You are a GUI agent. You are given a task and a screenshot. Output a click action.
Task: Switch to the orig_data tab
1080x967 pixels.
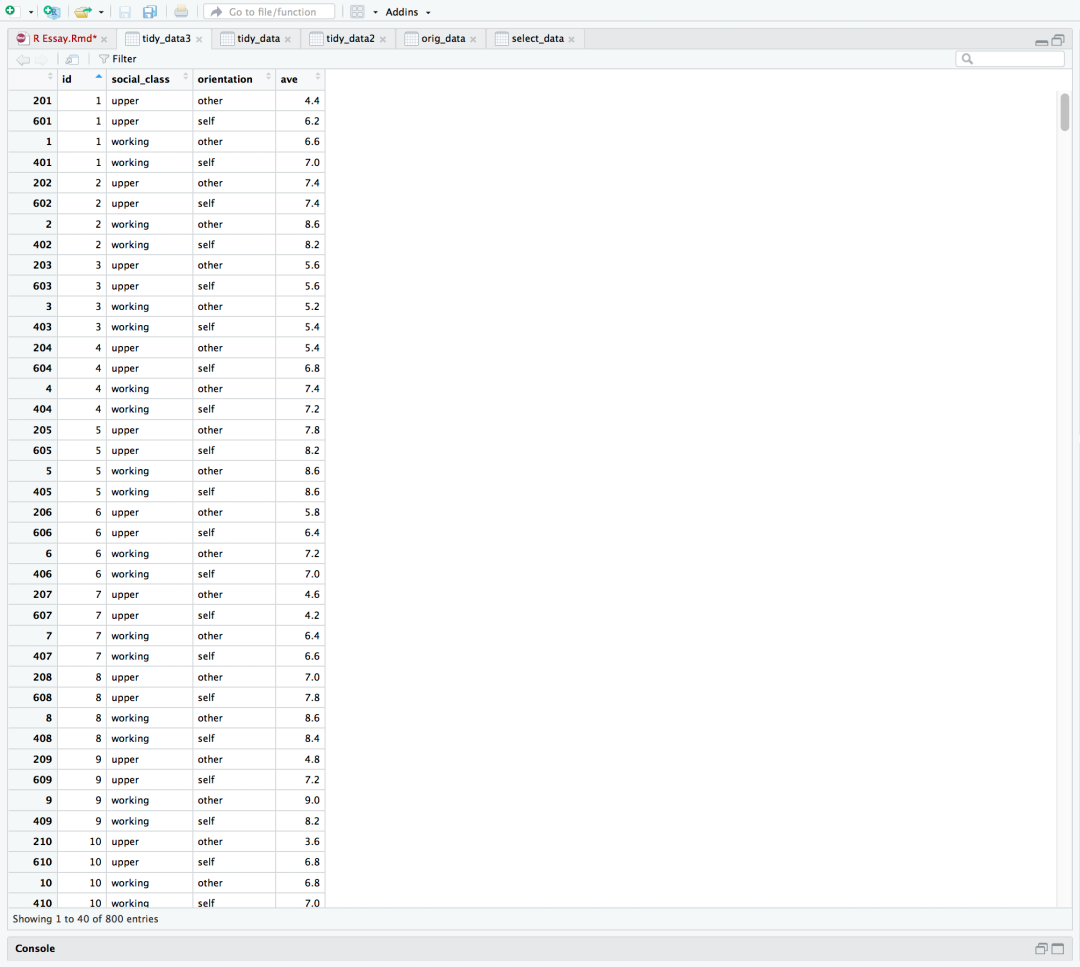[443, 39]
